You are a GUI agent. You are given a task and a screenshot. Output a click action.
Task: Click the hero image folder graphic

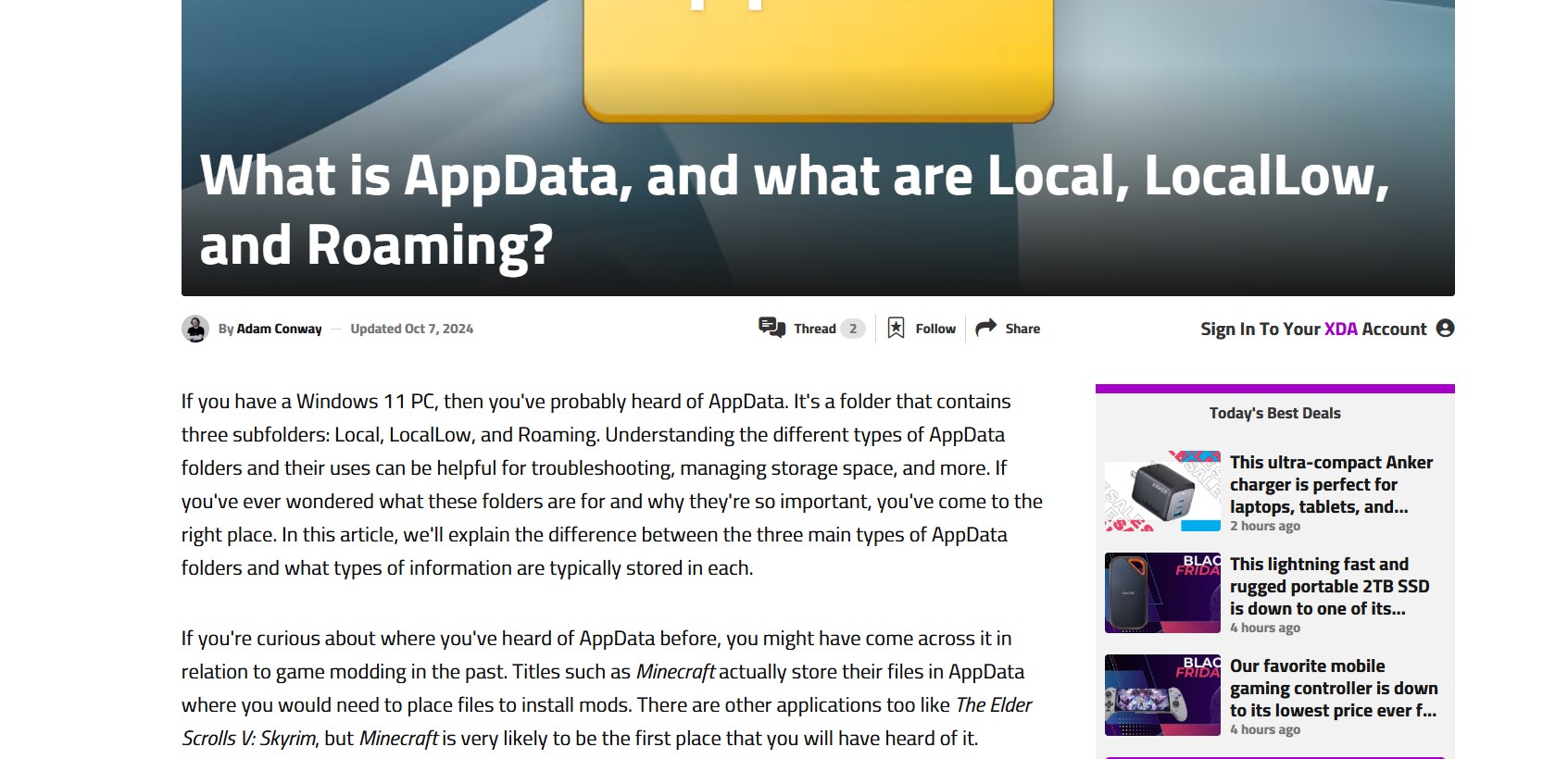pyautogui.click(x=818, y=60)
